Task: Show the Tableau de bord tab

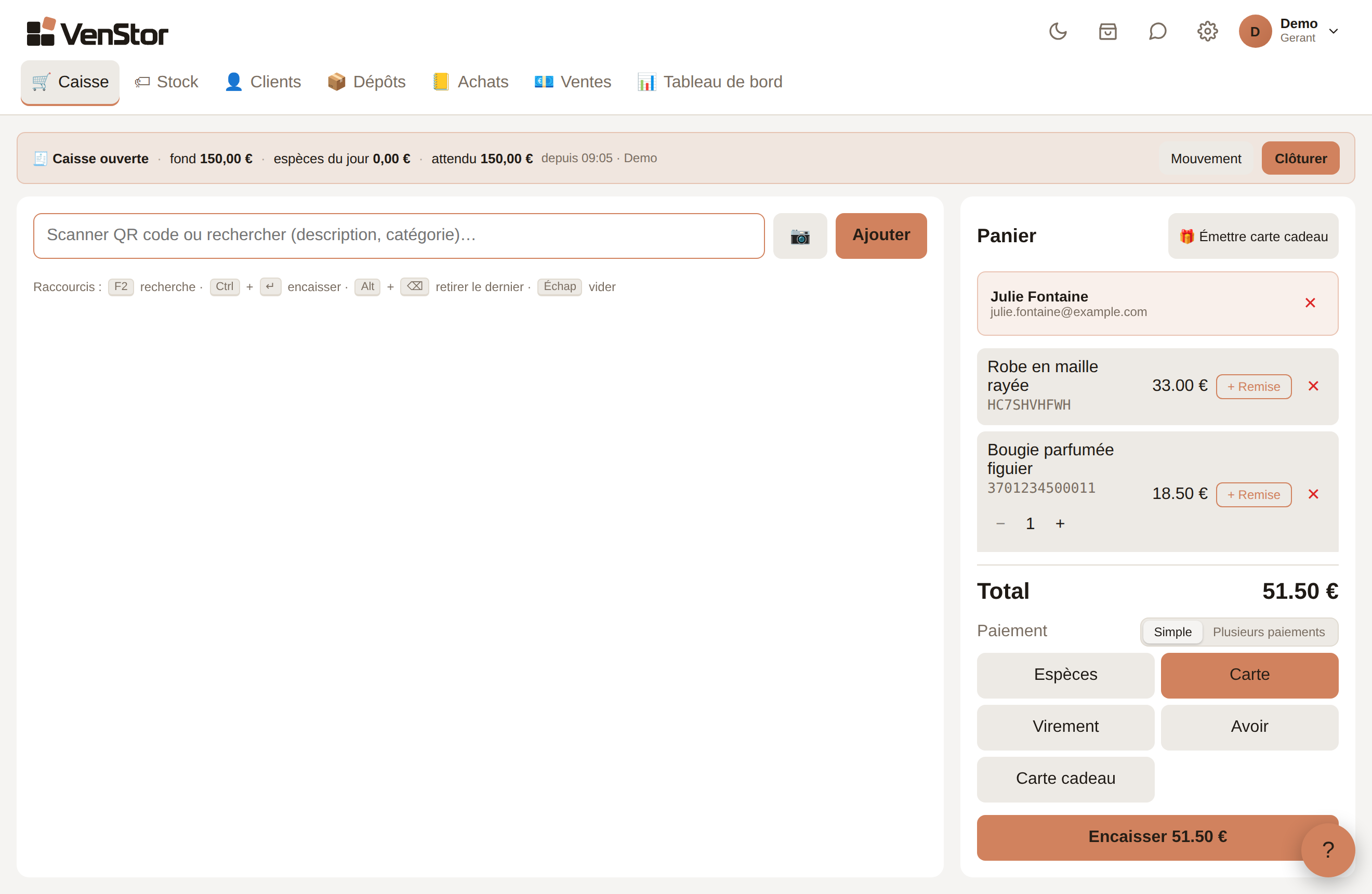Action: pyautogui.click(x=710, y=82)
